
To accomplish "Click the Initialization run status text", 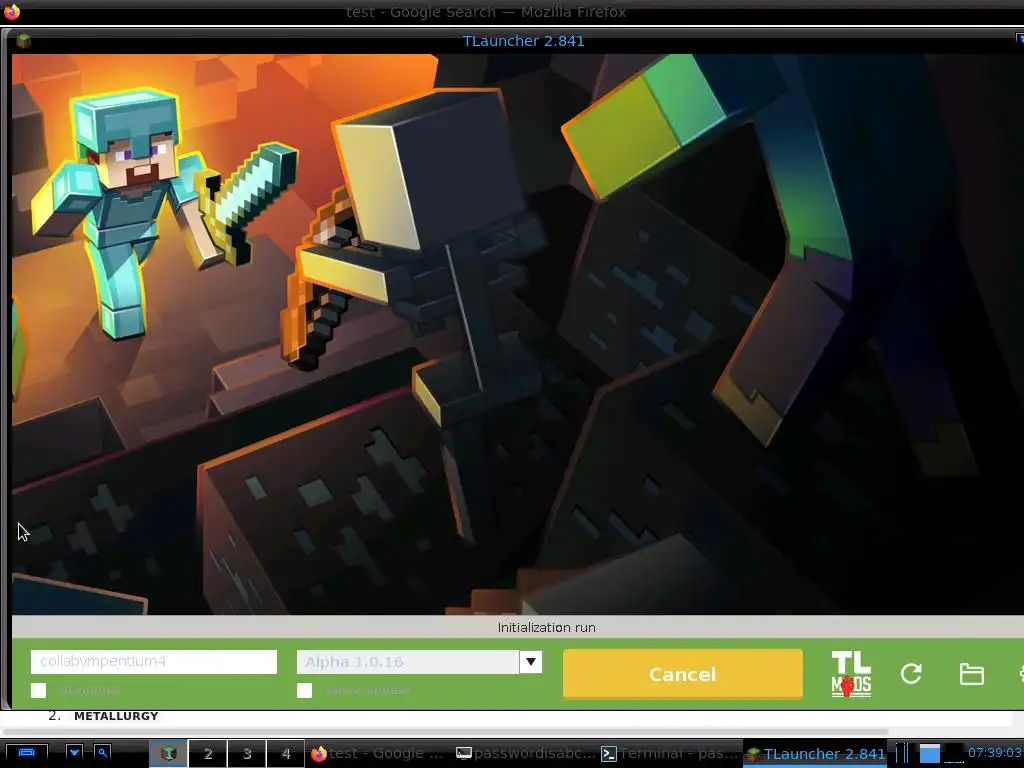I will coord(547,628).
